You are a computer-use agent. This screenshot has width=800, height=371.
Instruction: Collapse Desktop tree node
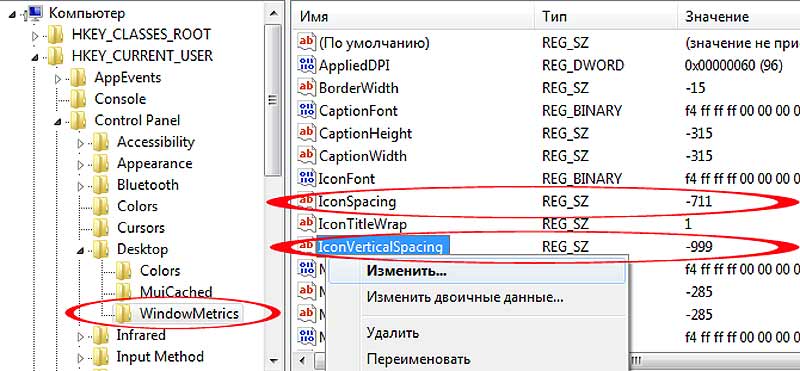tap(81, 251)
